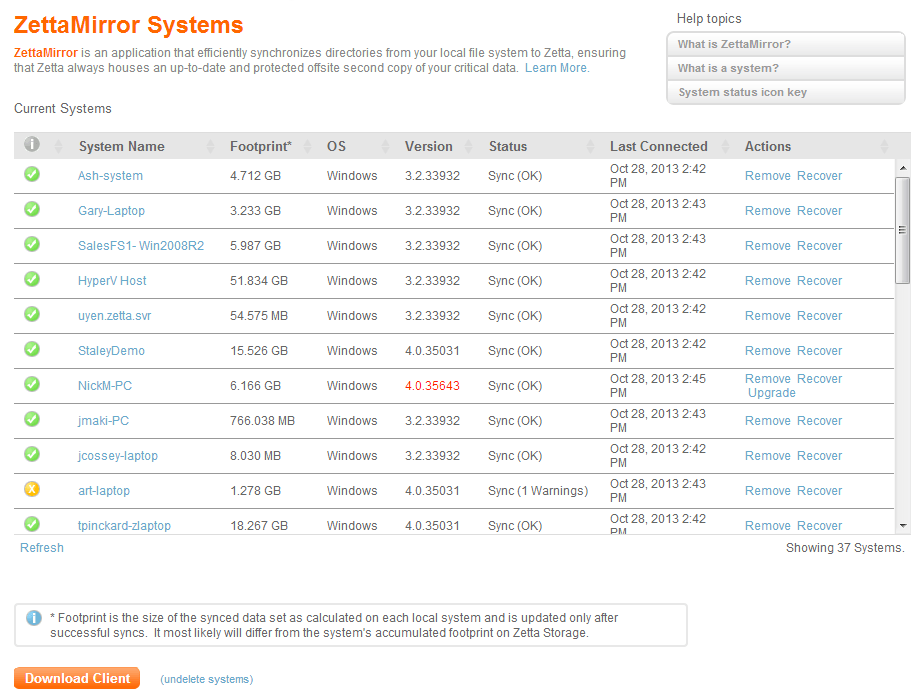The image size is (918, 697).
Task: Open the jmaki-PC system link
Action: coord(103,421)
